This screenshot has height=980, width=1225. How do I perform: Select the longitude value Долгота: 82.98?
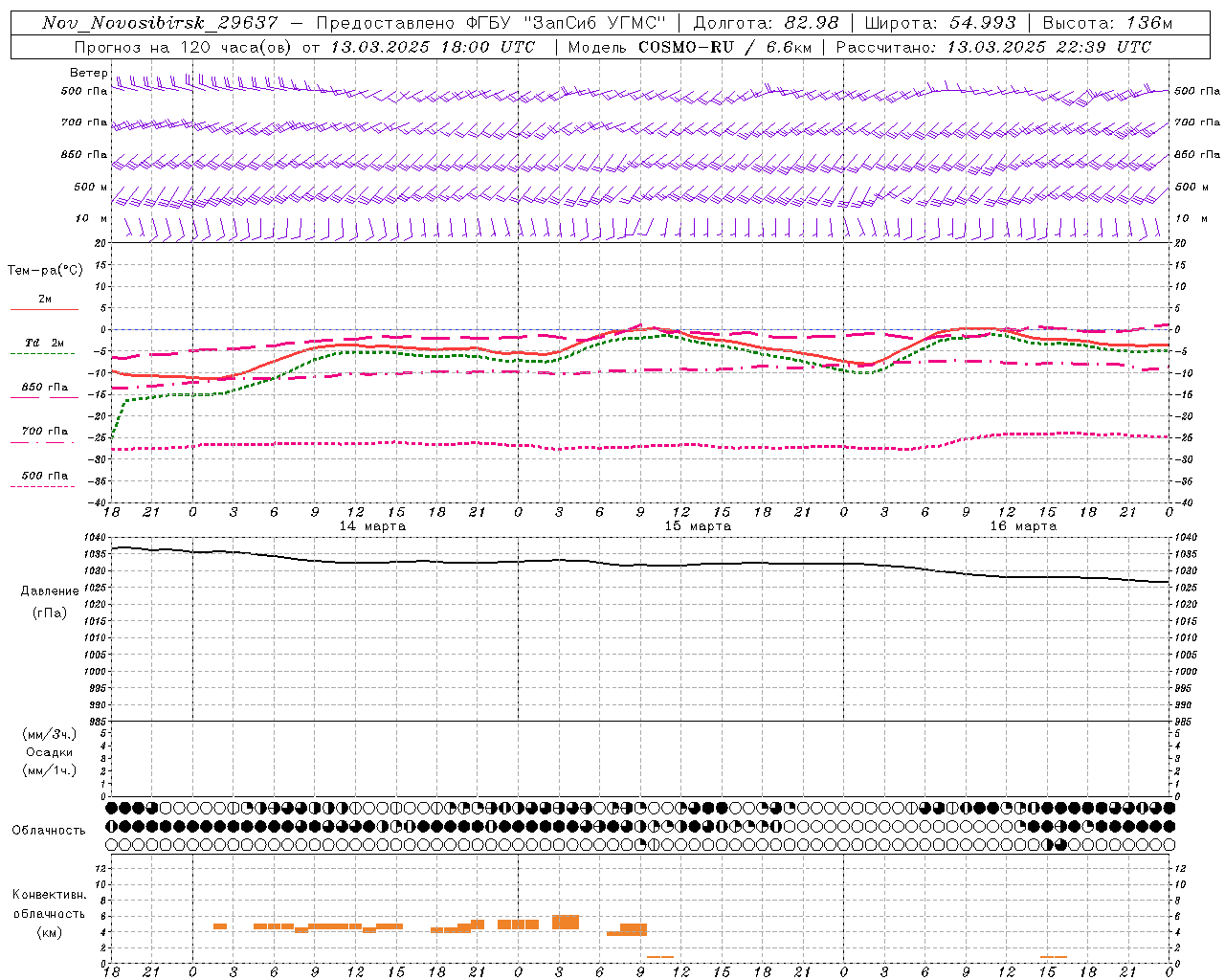pyautogui.click(x=766, y=23)
